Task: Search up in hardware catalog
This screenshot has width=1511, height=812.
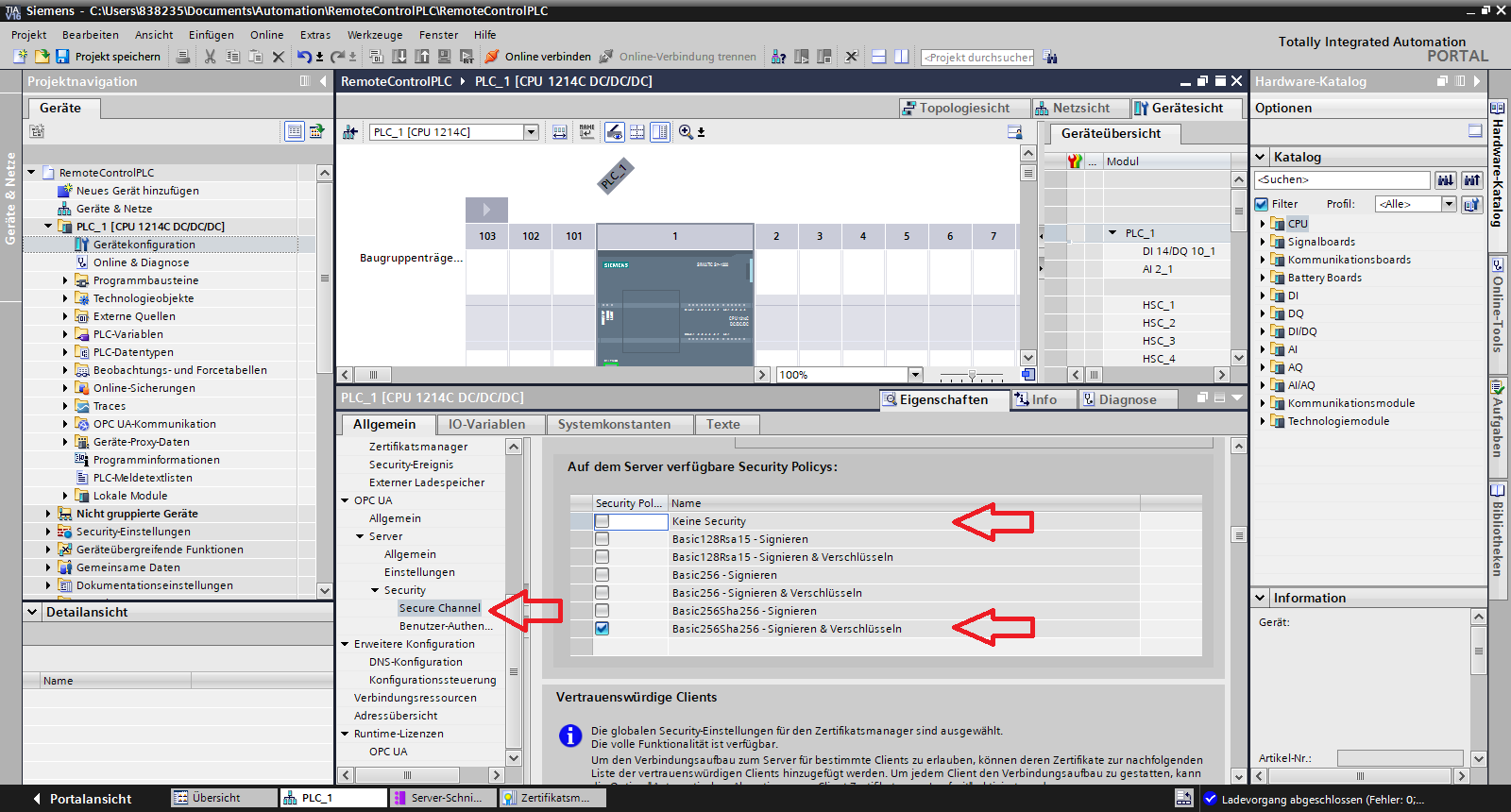Action: pyautogui.click(x=1471, y=179)
